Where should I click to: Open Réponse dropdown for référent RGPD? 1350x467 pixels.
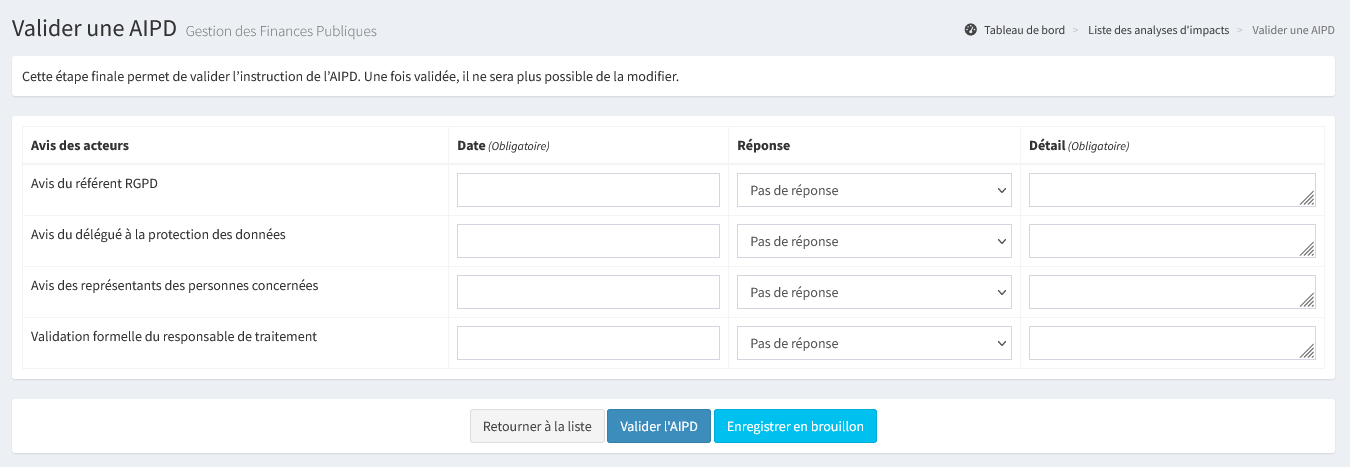(874, 190)
